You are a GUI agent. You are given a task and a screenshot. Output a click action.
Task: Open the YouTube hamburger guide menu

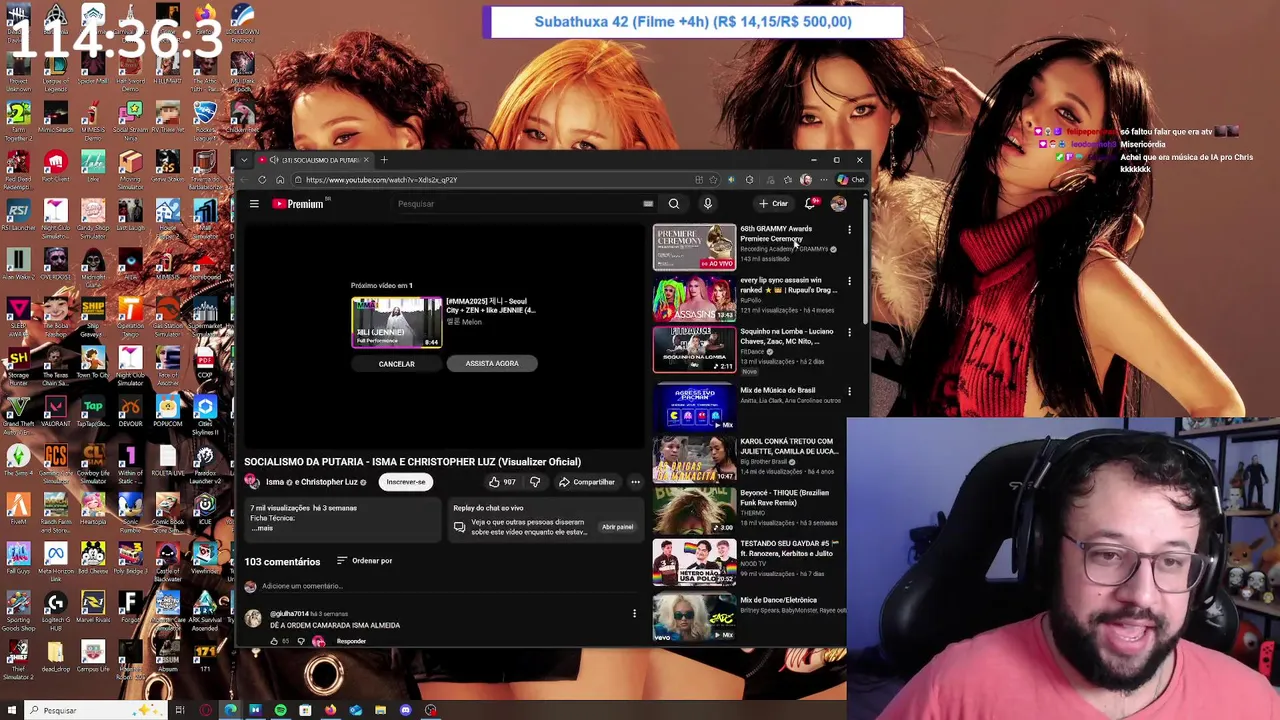(x=254, y=204)
